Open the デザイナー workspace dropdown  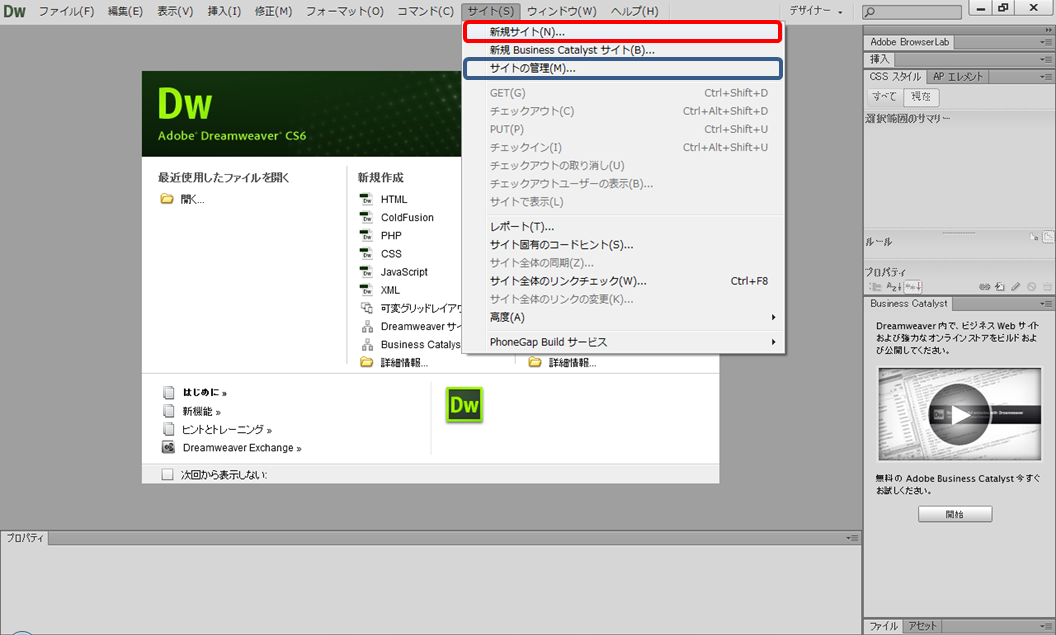coord(815,12)
